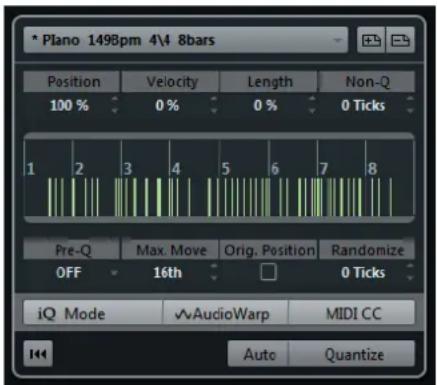Click the Remove Preset minus icon
Viewport: 437px width, 385px height.
coord(400,41)
